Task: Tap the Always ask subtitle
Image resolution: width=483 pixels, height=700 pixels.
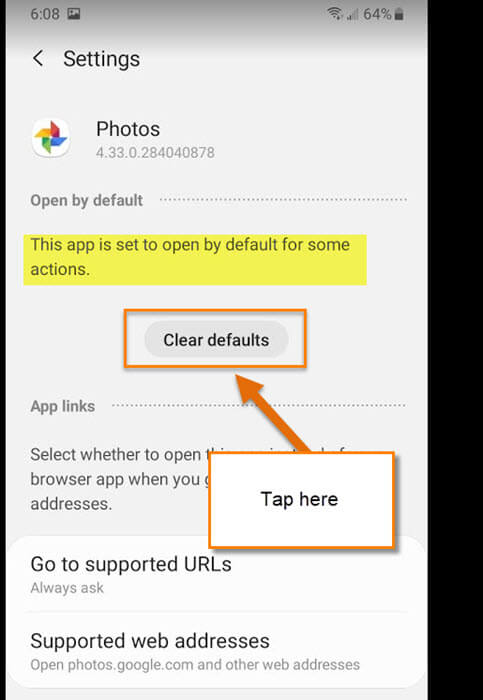Action: pyautogui.click(x=67, y=588)
